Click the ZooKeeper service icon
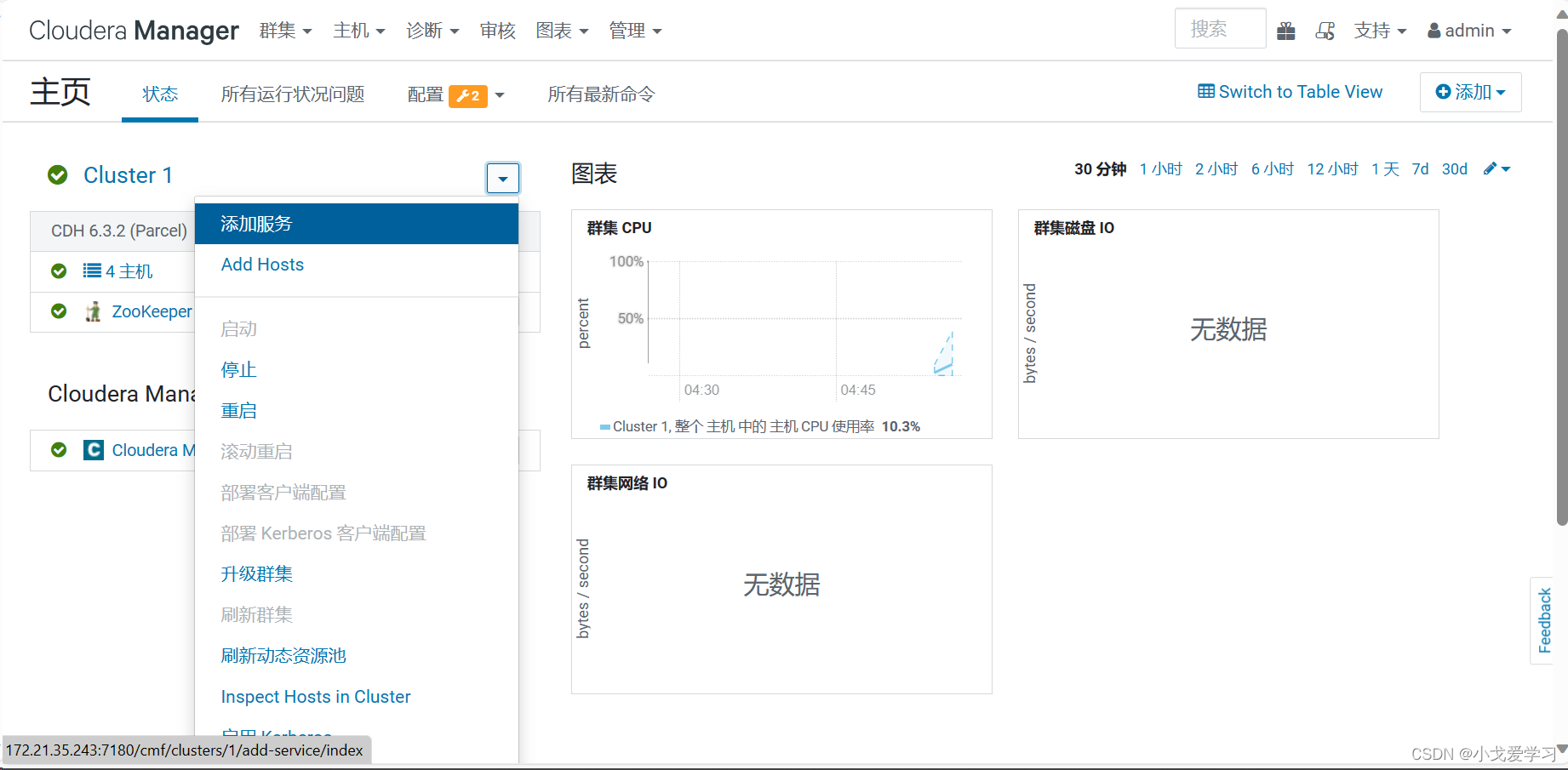Viewport: 1568px width, 770px height. pyautogui.click(x=94, y=311)
